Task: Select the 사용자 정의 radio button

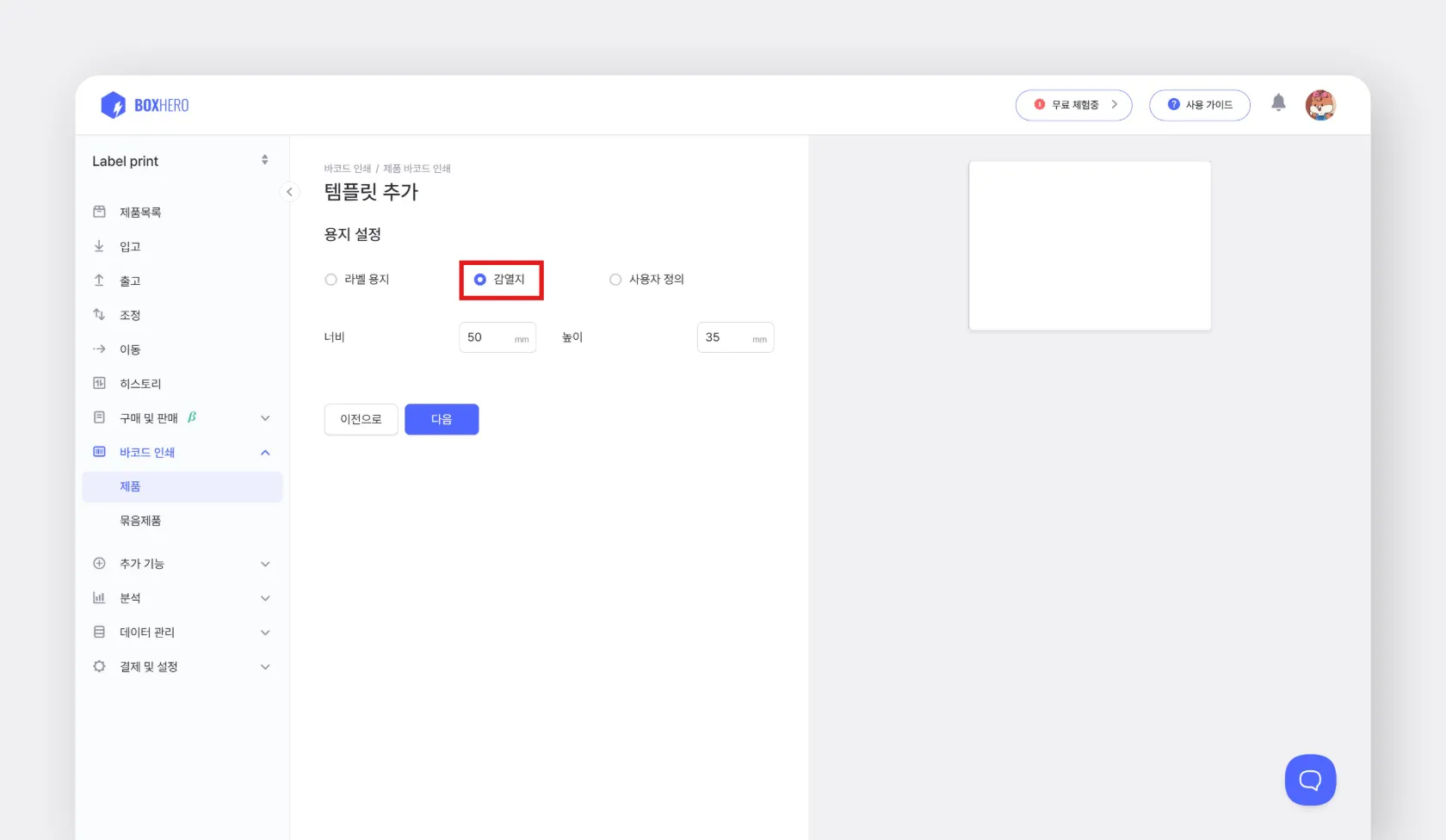Action: 615,279
